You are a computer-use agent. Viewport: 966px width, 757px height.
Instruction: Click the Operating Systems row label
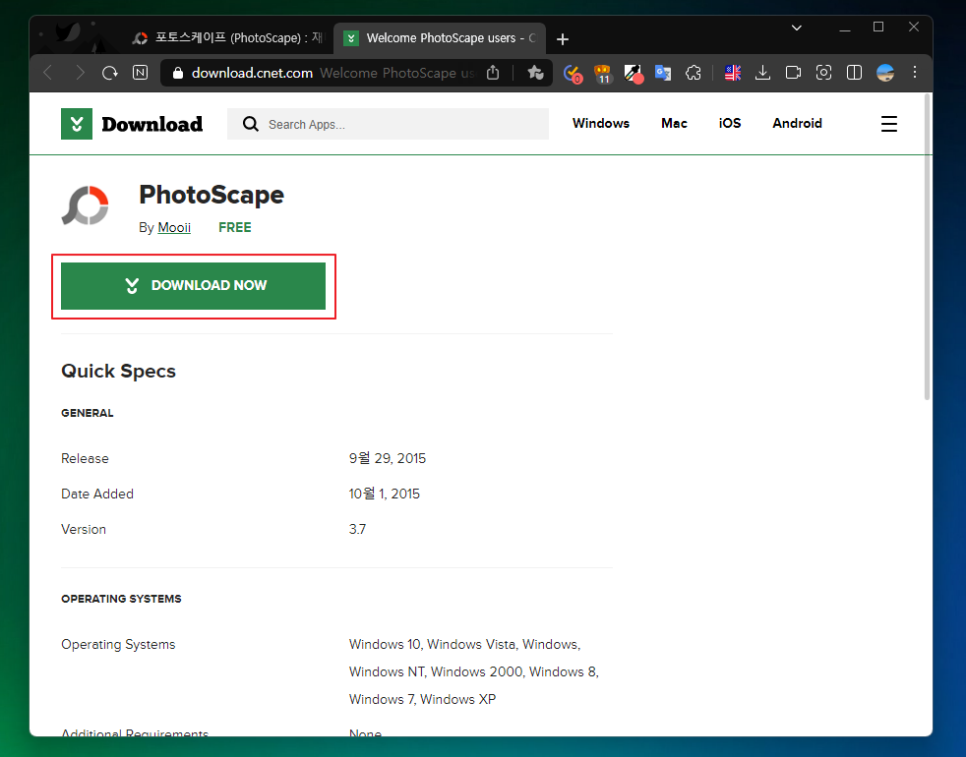(118, 644)
